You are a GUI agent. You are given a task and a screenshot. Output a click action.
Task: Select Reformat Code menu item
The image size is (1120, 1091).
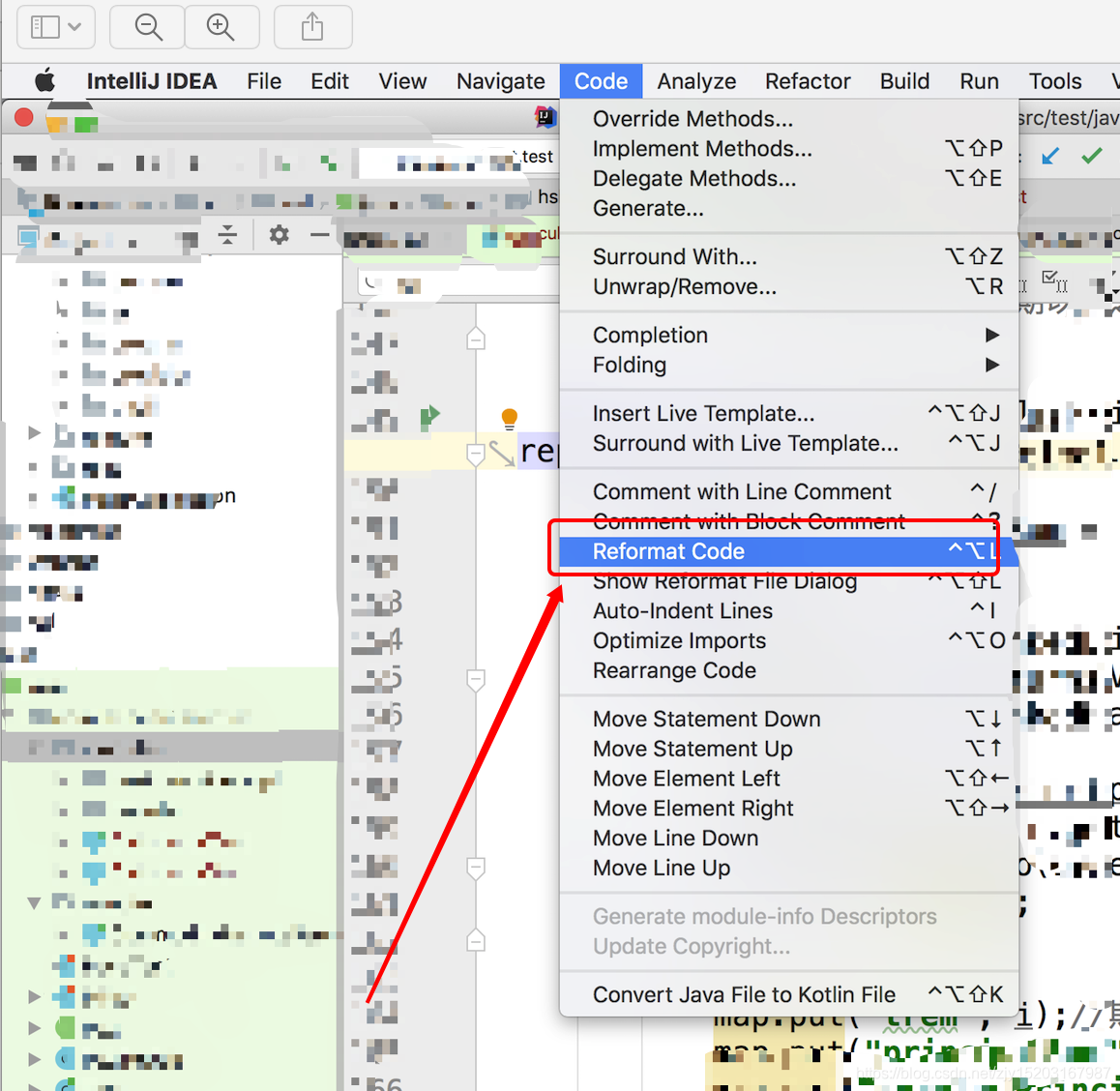pos(788,551)
